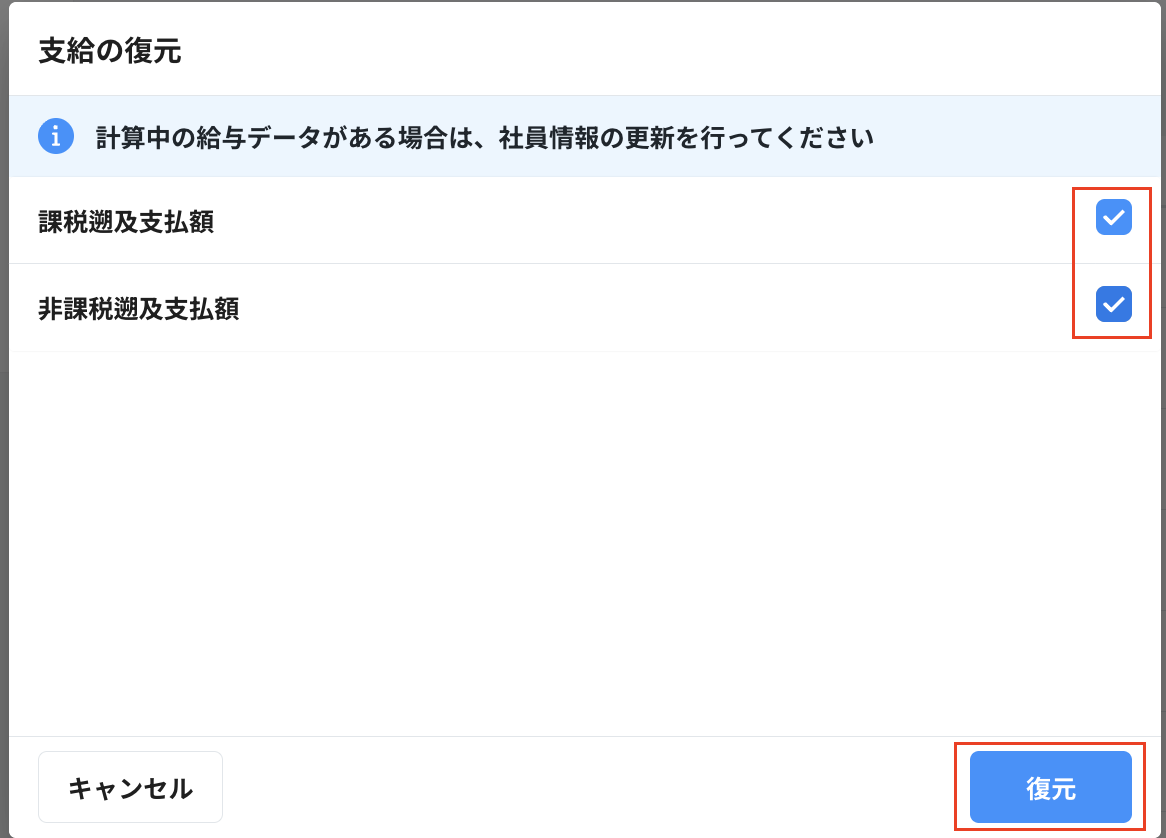Screen dimensions: 1166x838
Task: Click 課税遡及支払額 row space before its checkbox
Action: click(650, 222)
